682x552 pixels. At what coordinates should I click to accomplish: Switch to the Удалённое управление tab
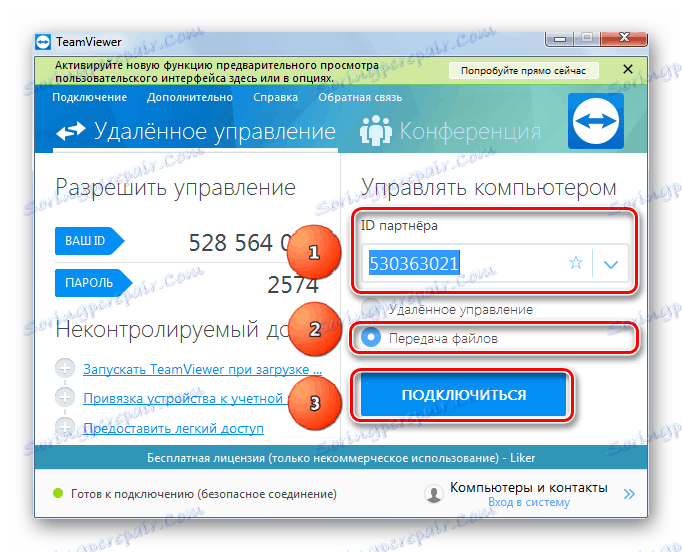pyautogui.click(x=196, y=131)
